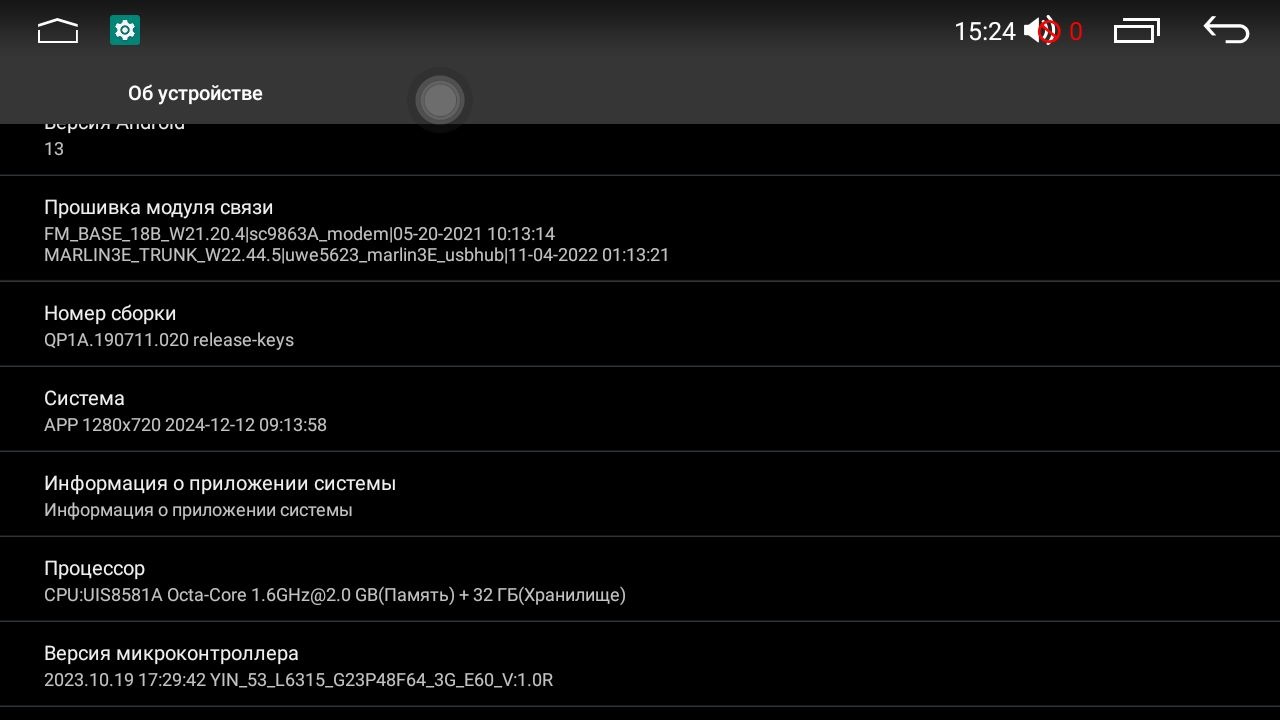Tap the muted speaker volume icon
This screenshot has width=1280, height=720.
[1042, 31]
